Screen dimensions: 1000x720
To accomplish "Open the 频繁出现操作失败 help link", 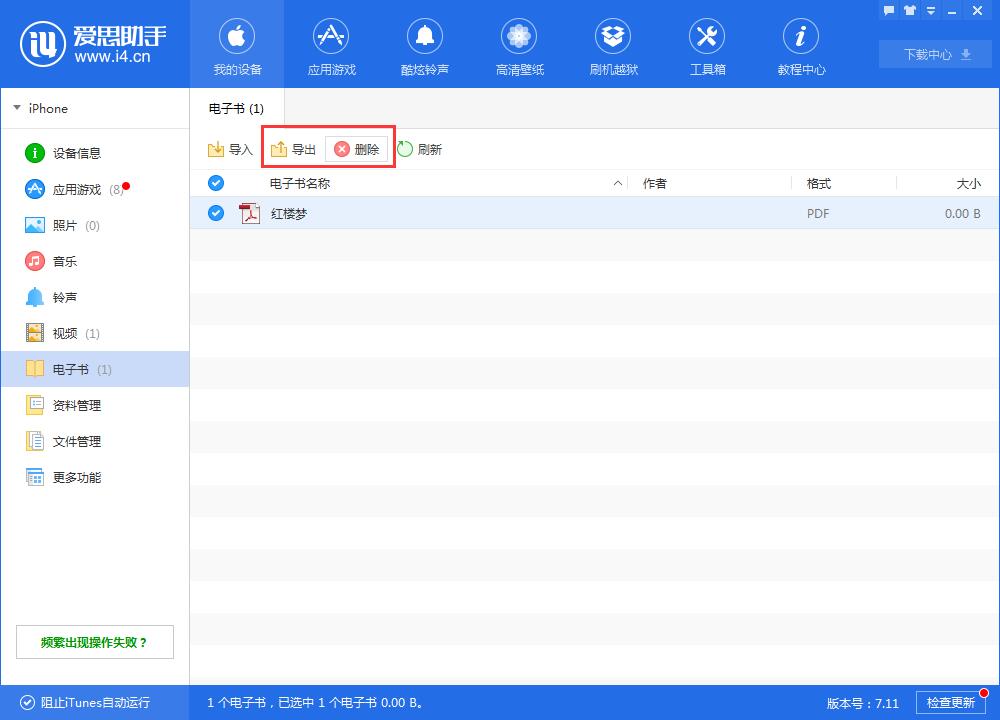I will point(94,641).
